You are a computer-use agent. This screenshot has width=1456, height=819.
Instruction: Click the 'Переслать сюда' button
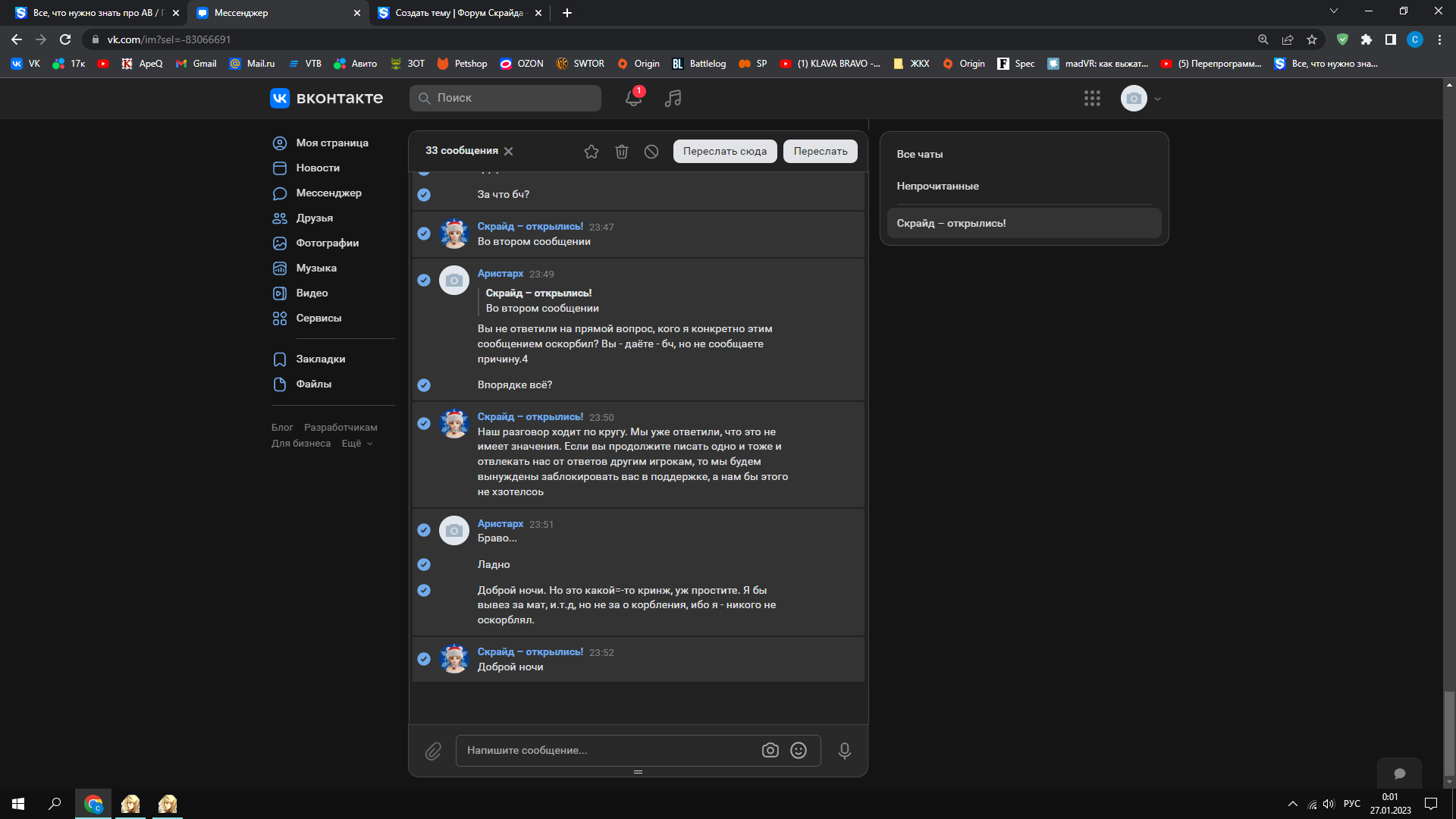click(724, 151)
